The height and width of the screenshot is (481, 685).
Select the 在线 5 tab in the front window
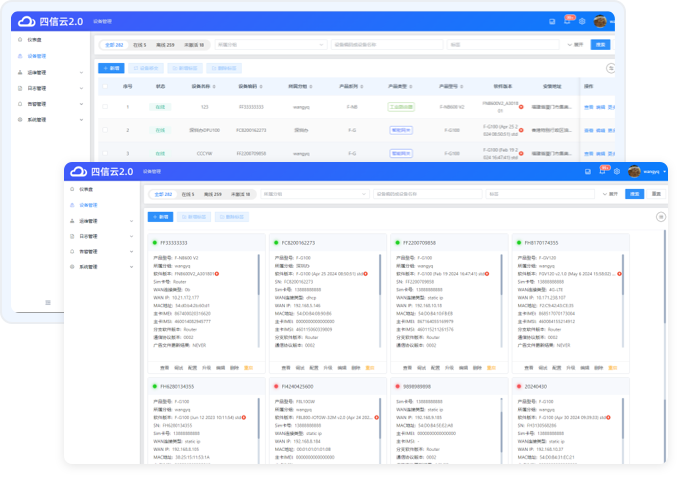[188, 194]
